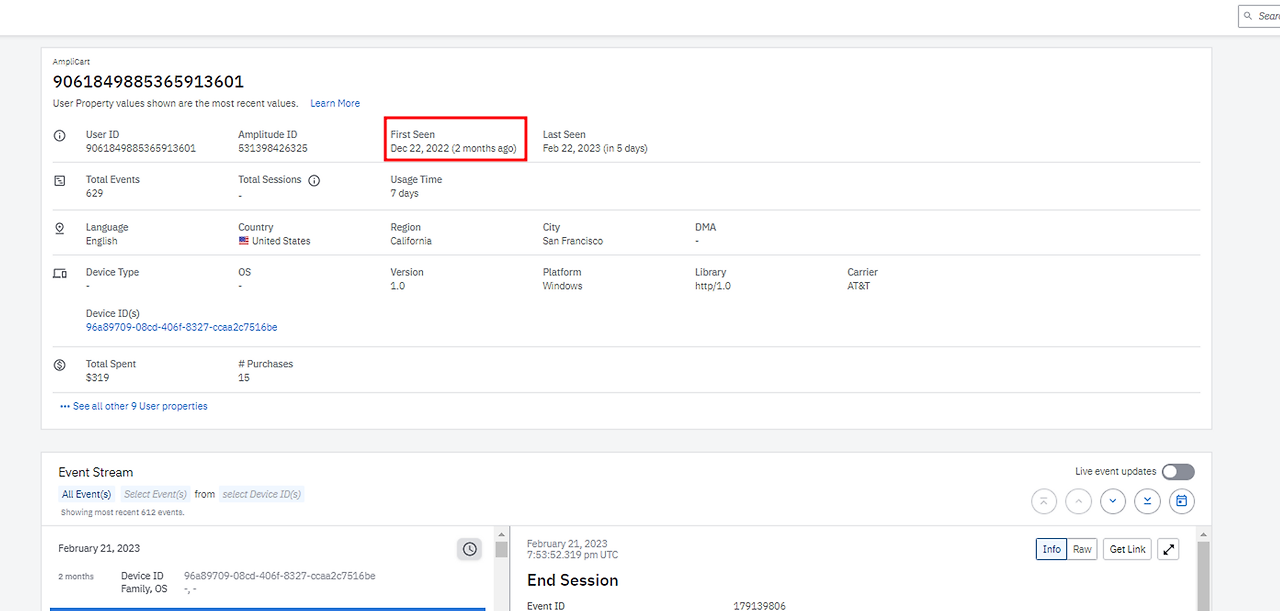Click Total Events value 629
The width and height of the screenshot is (1280, 611).
pos(95,193)
